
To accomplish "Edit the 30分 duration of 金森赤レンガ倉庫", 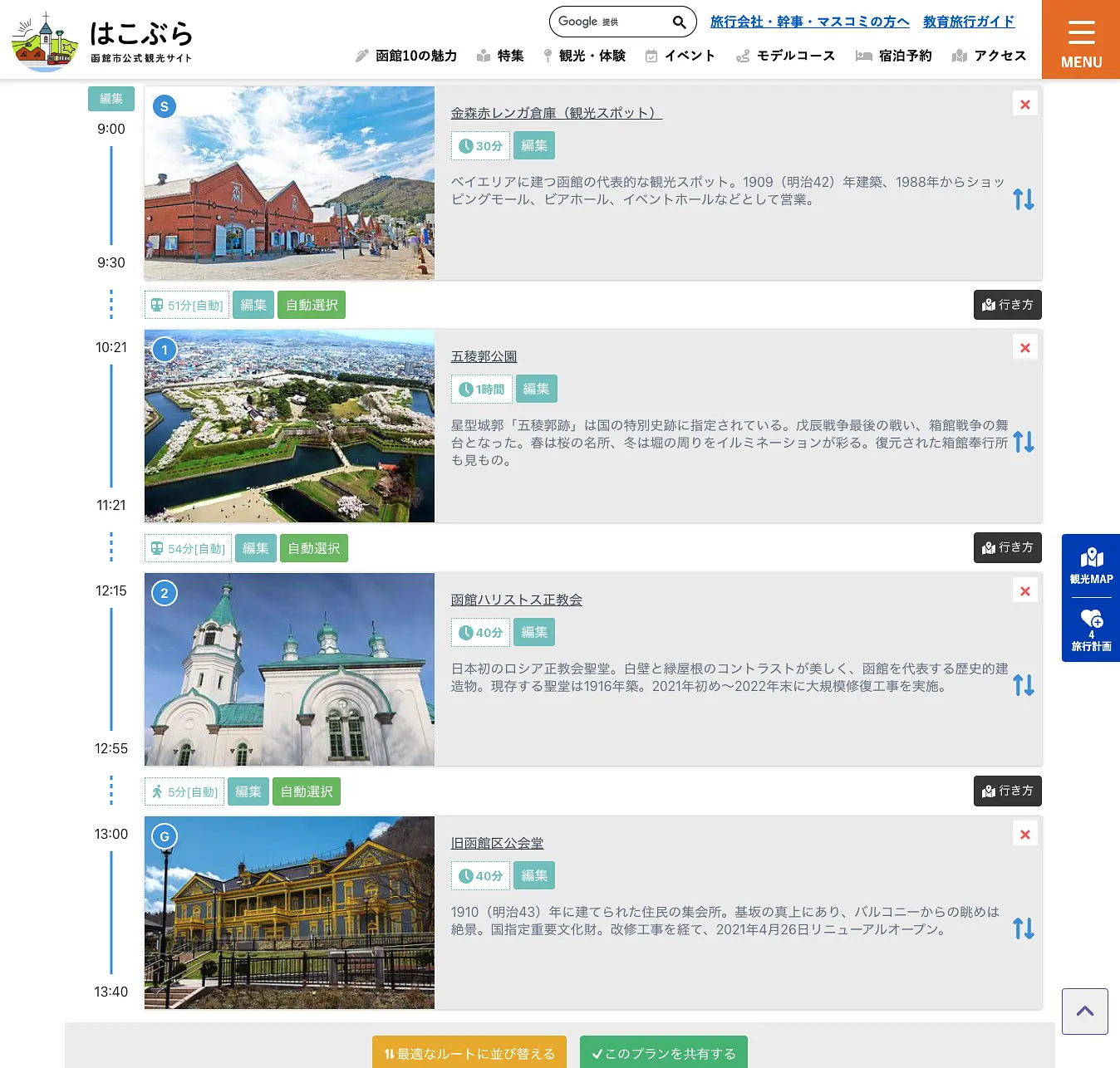I will coord(533,145).
